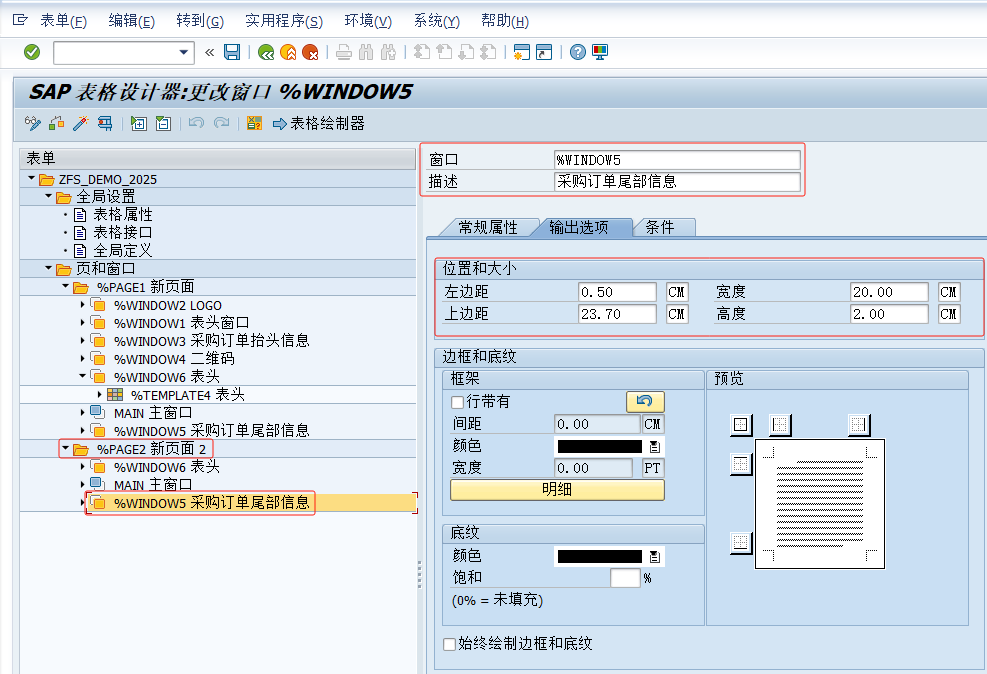Open the Help question mark icon
Viewport: 987px width, 674px height.
click(x=578, y=52)
